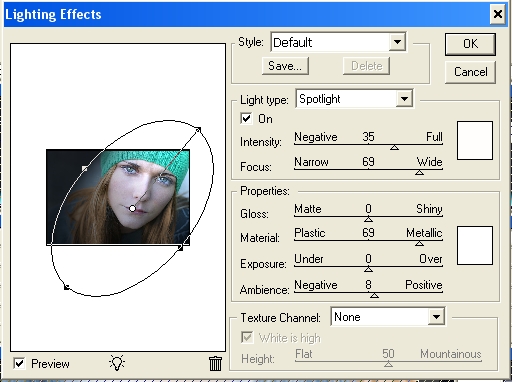Open the Style dropdown arrow
The height and width of the screenshot is (382, 512).
(x=397, y=42)
